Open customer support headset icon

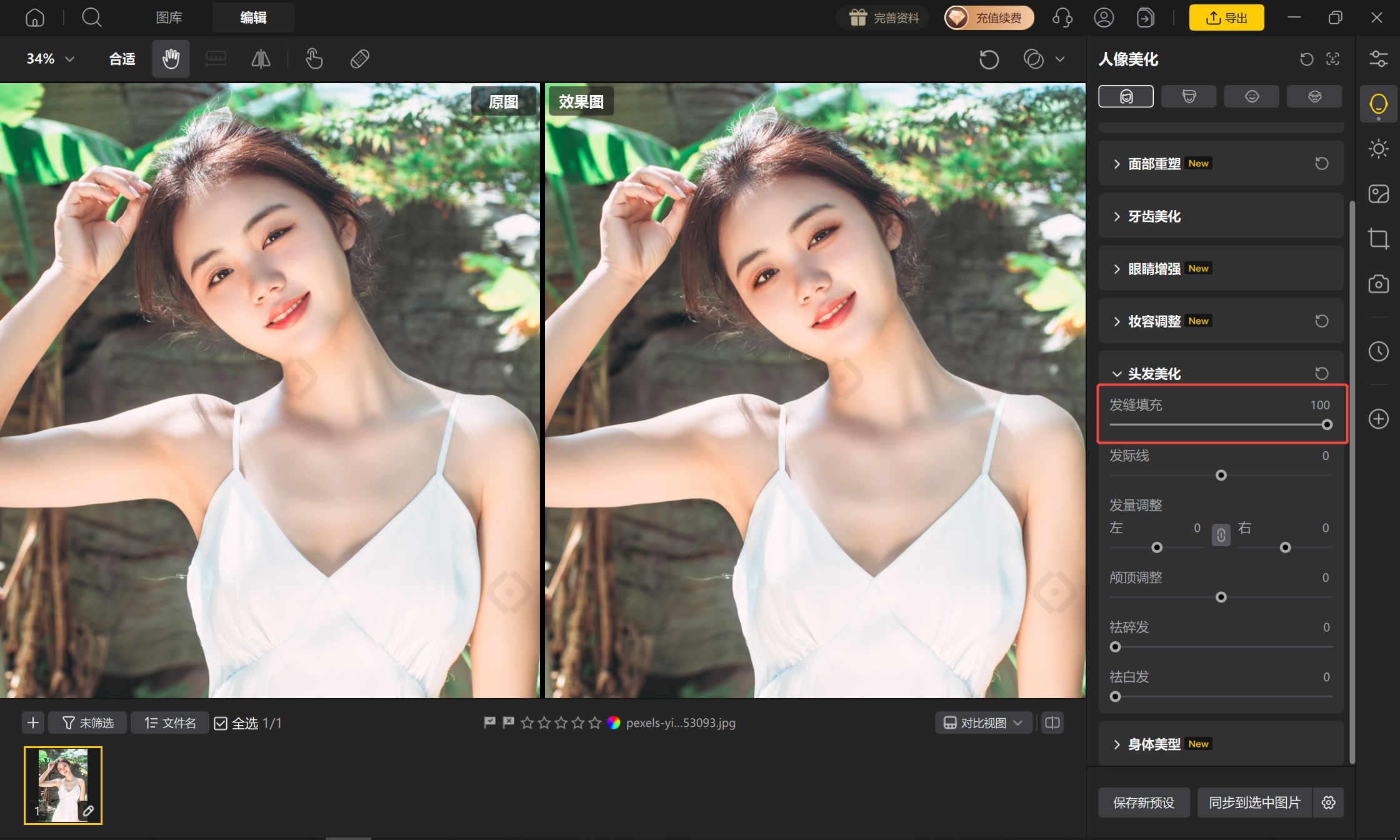pos(1062,17)
